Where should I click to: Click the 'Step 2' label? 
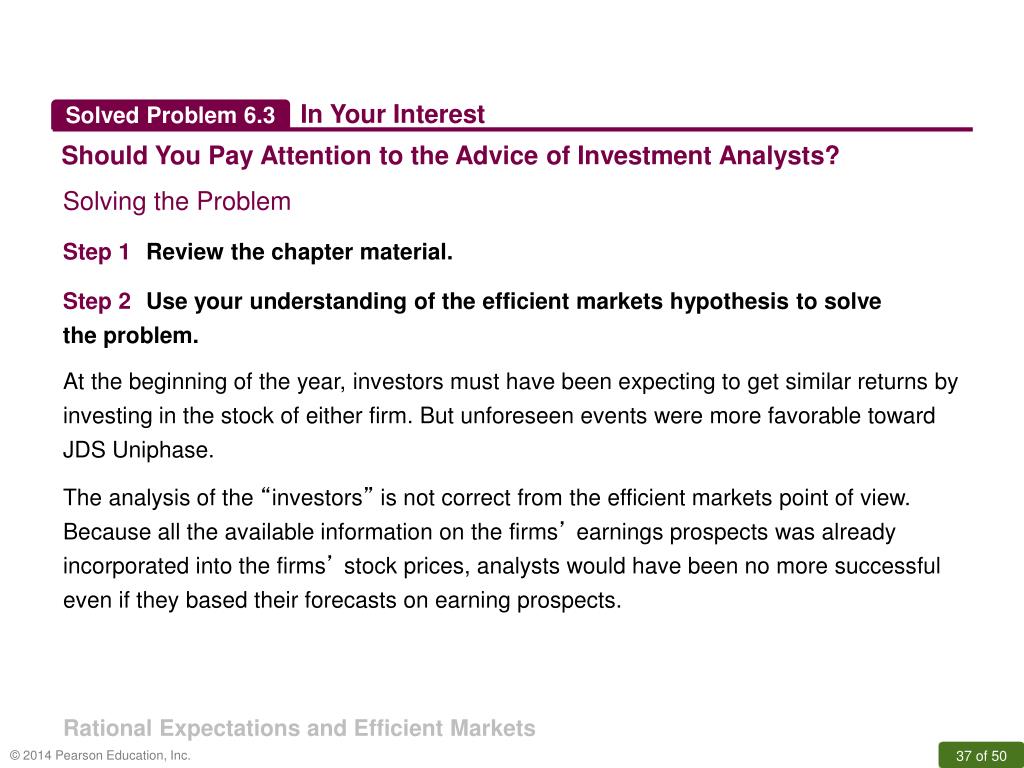point(97,301)
